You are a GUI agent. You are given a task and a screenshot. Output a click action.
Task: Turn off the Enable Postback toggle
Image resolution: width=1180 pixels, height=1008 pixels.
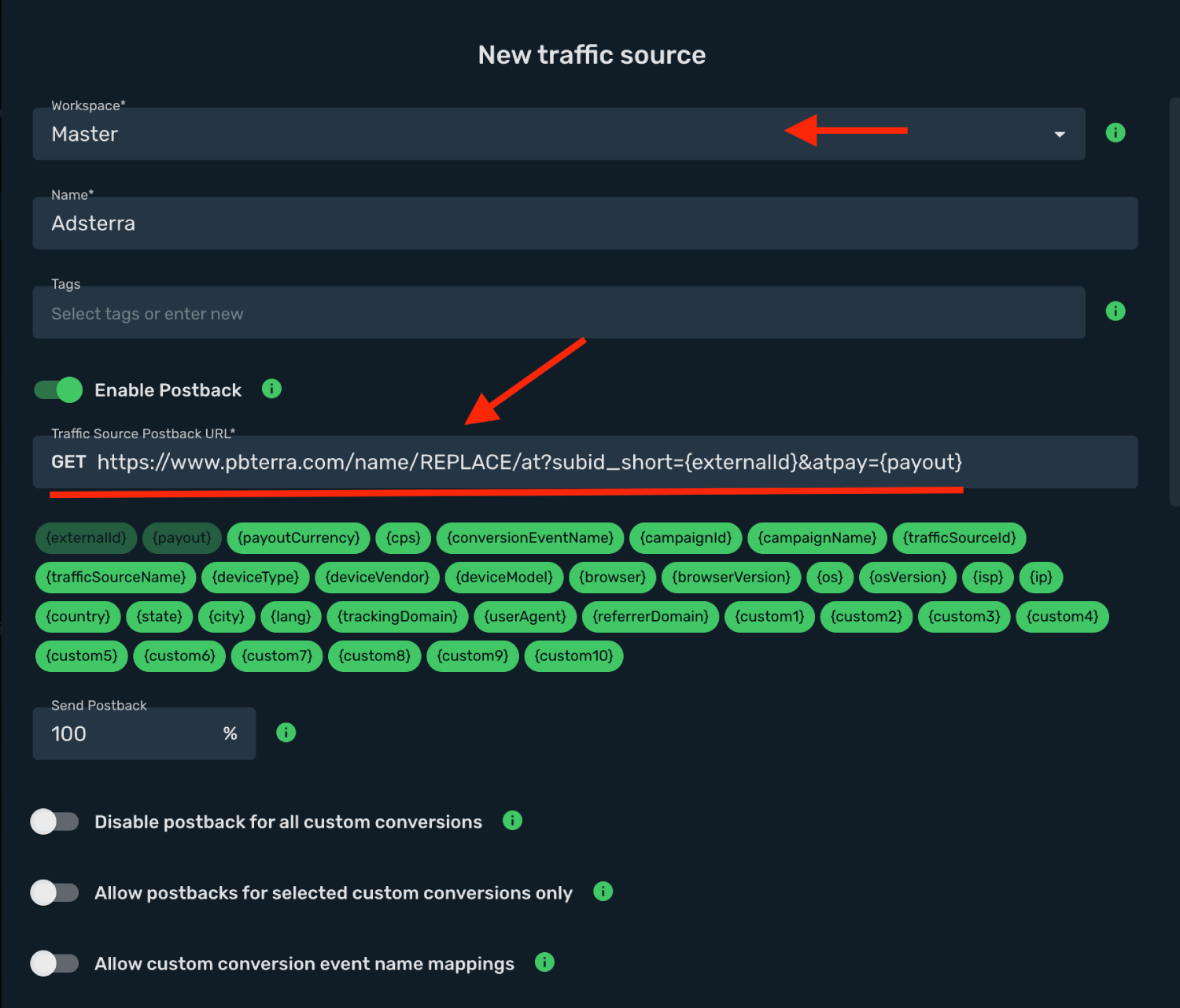pyautogui.click(x=58, y=390)
